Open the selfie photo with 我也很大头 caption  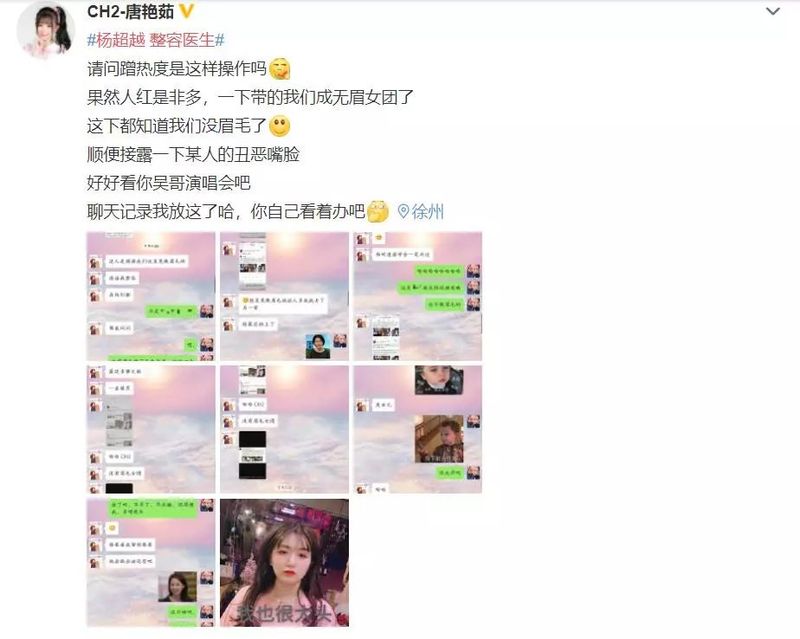tap(284, 563)
